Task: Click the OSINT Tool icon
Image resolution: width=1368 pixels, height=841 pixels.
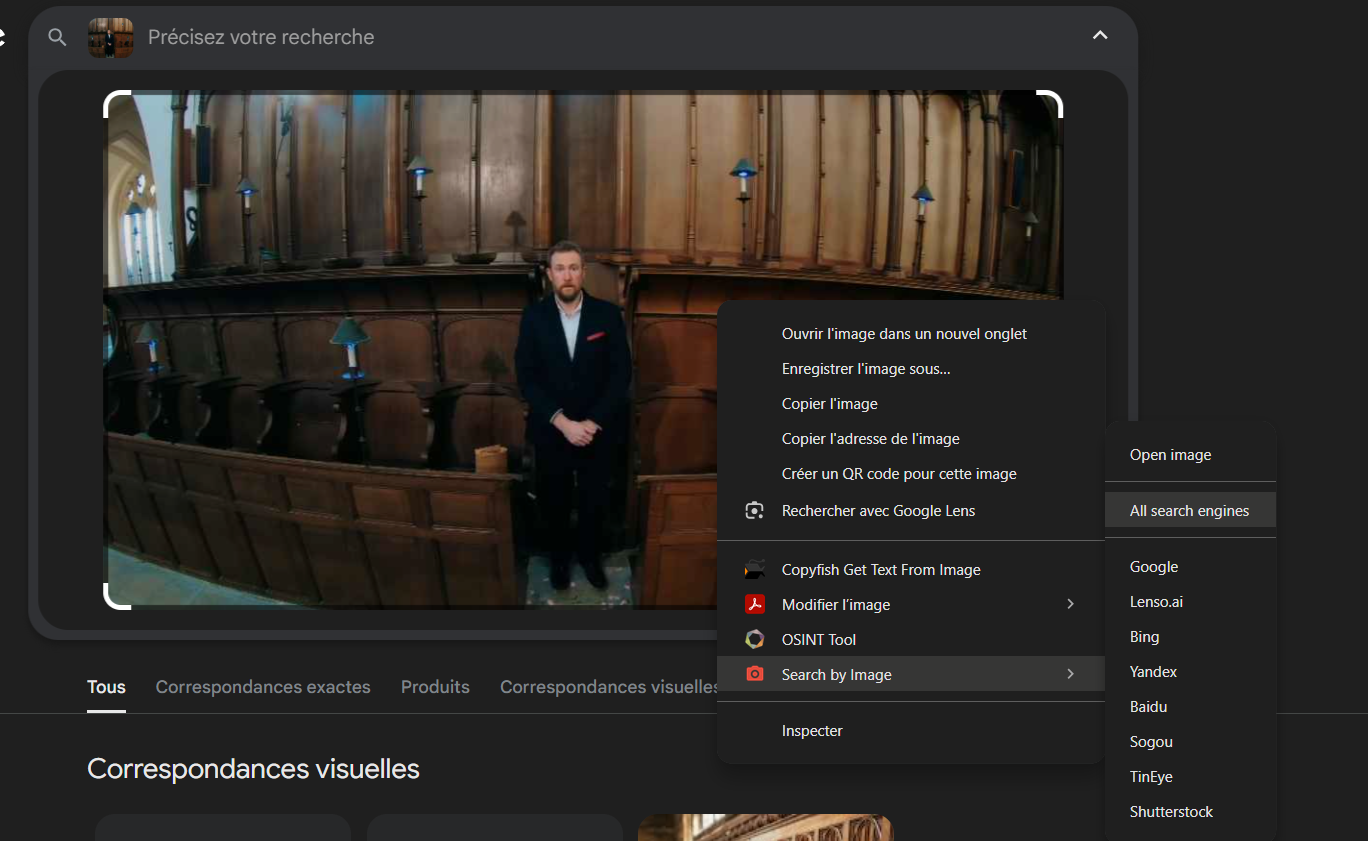Action: 755,640
